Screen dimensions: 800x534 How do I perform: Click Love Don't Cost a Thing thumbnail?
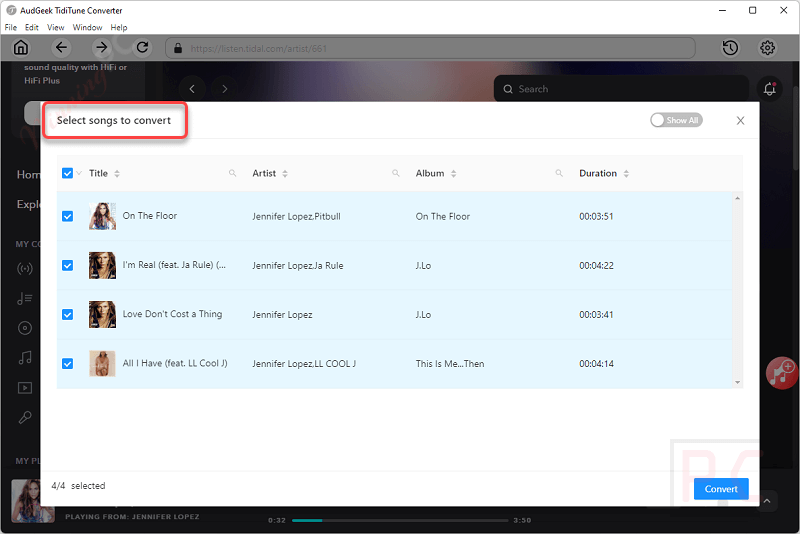pos(102,314)
